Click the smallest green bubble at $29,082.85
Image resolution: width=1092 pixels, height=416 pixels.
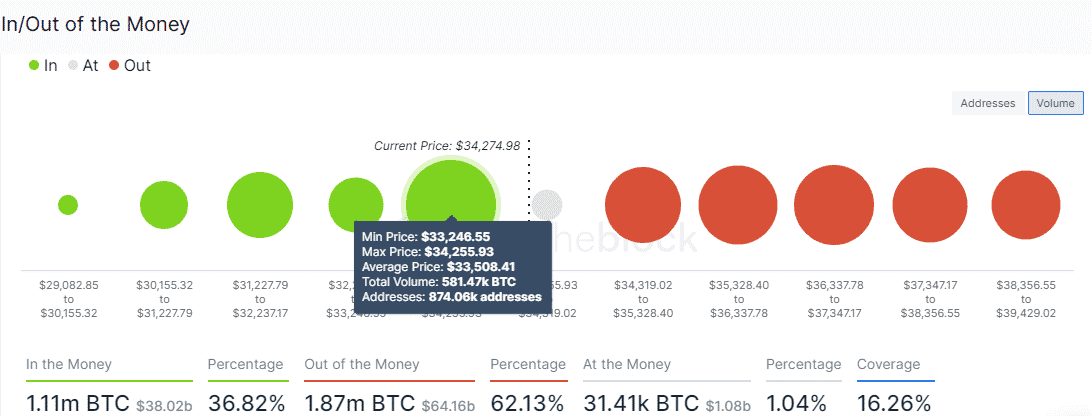tap(68, 205)
